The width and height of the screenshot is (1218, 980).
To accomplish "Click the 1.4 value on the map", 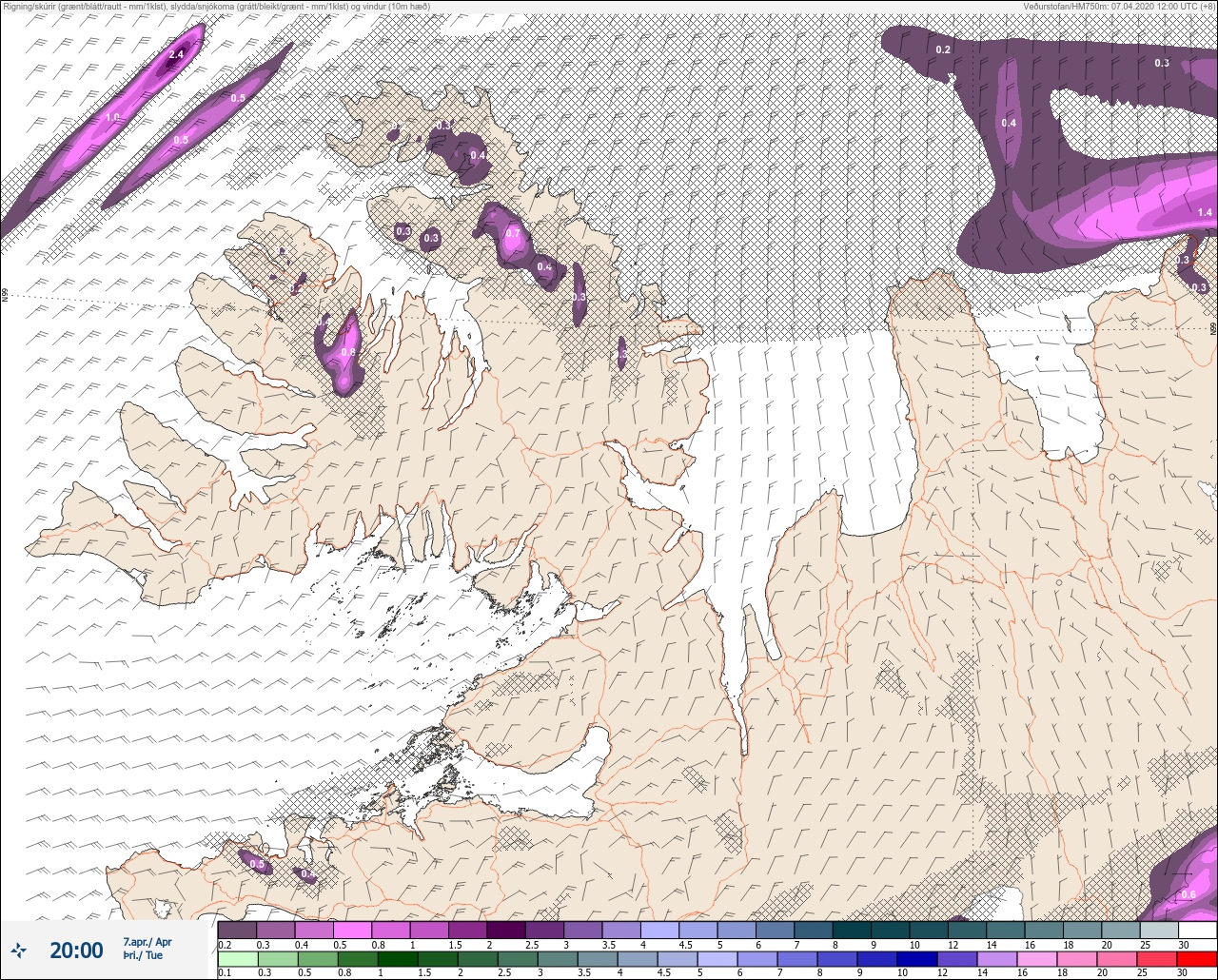I will [1205, 212].
